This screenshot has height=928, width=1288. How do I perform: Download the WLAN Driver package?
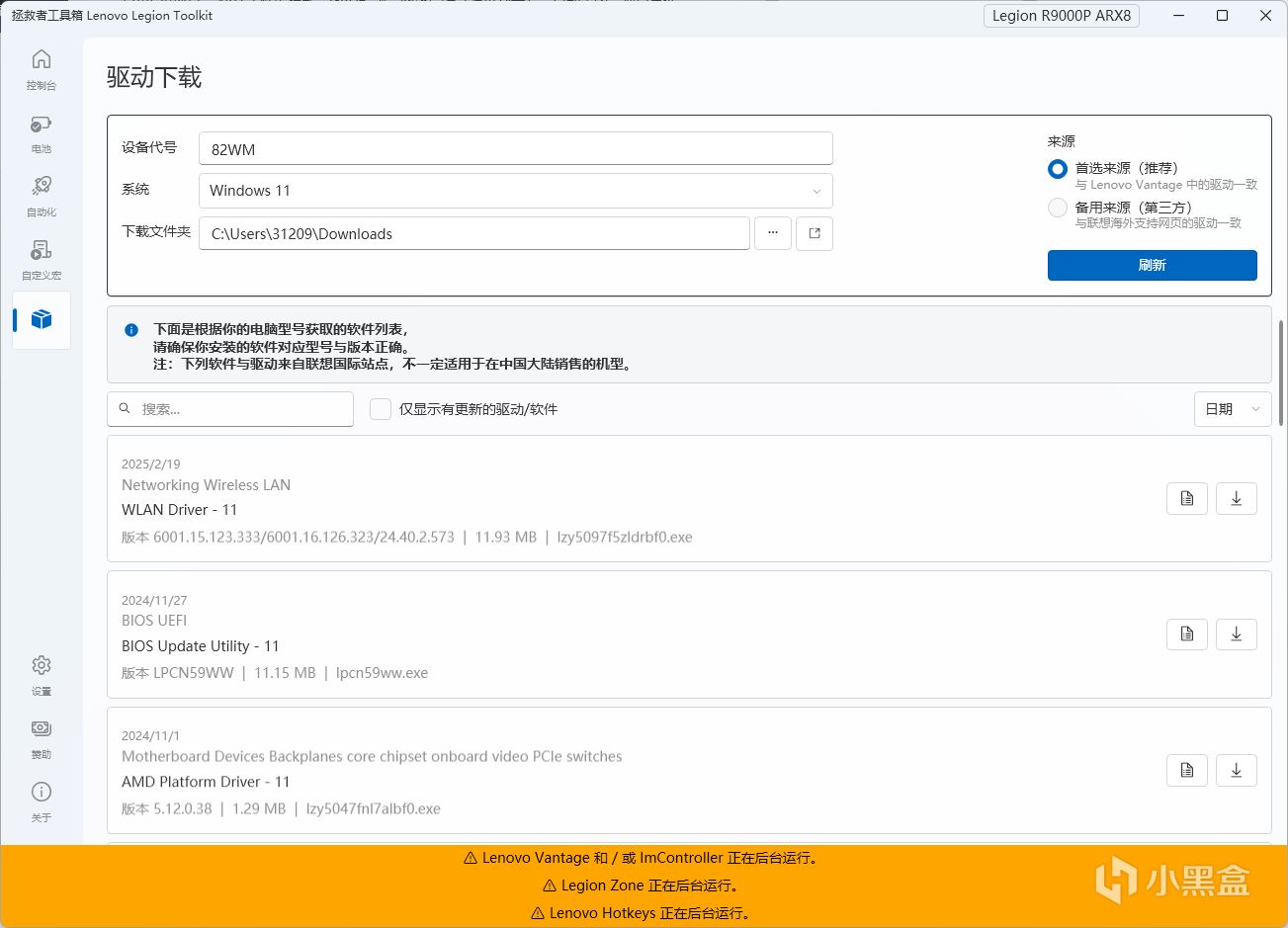[1236, 499]
